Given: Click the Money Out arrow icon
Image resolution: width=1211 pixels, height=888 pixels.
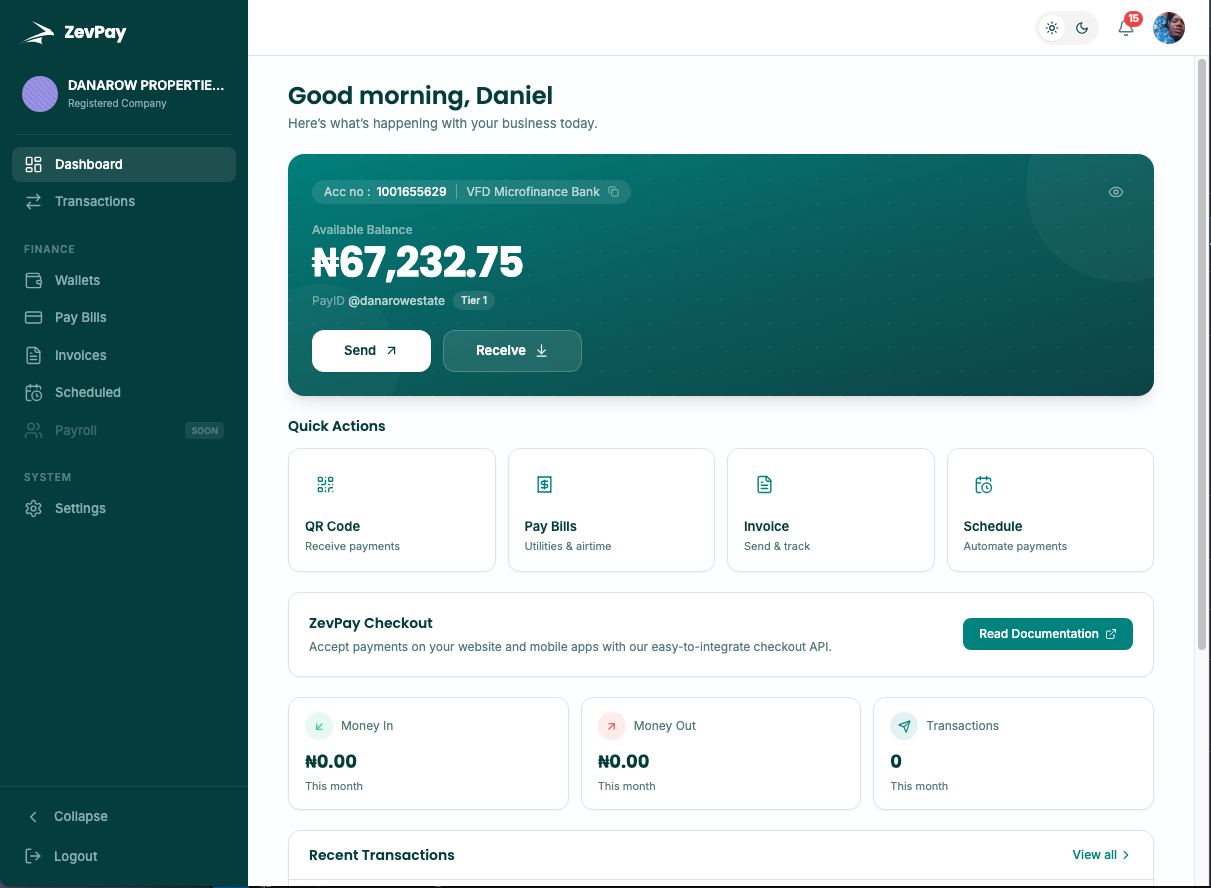Looking at the screenshot, I should click(611, 726).
